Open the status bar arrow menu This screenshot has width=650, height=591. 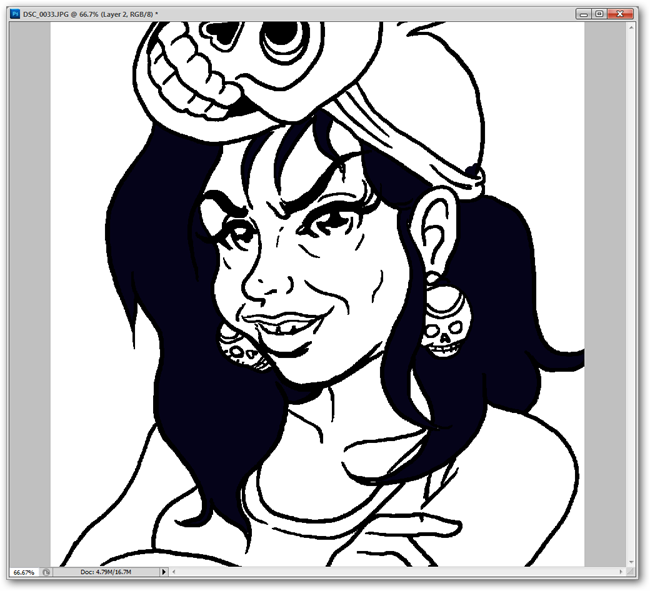164,572
